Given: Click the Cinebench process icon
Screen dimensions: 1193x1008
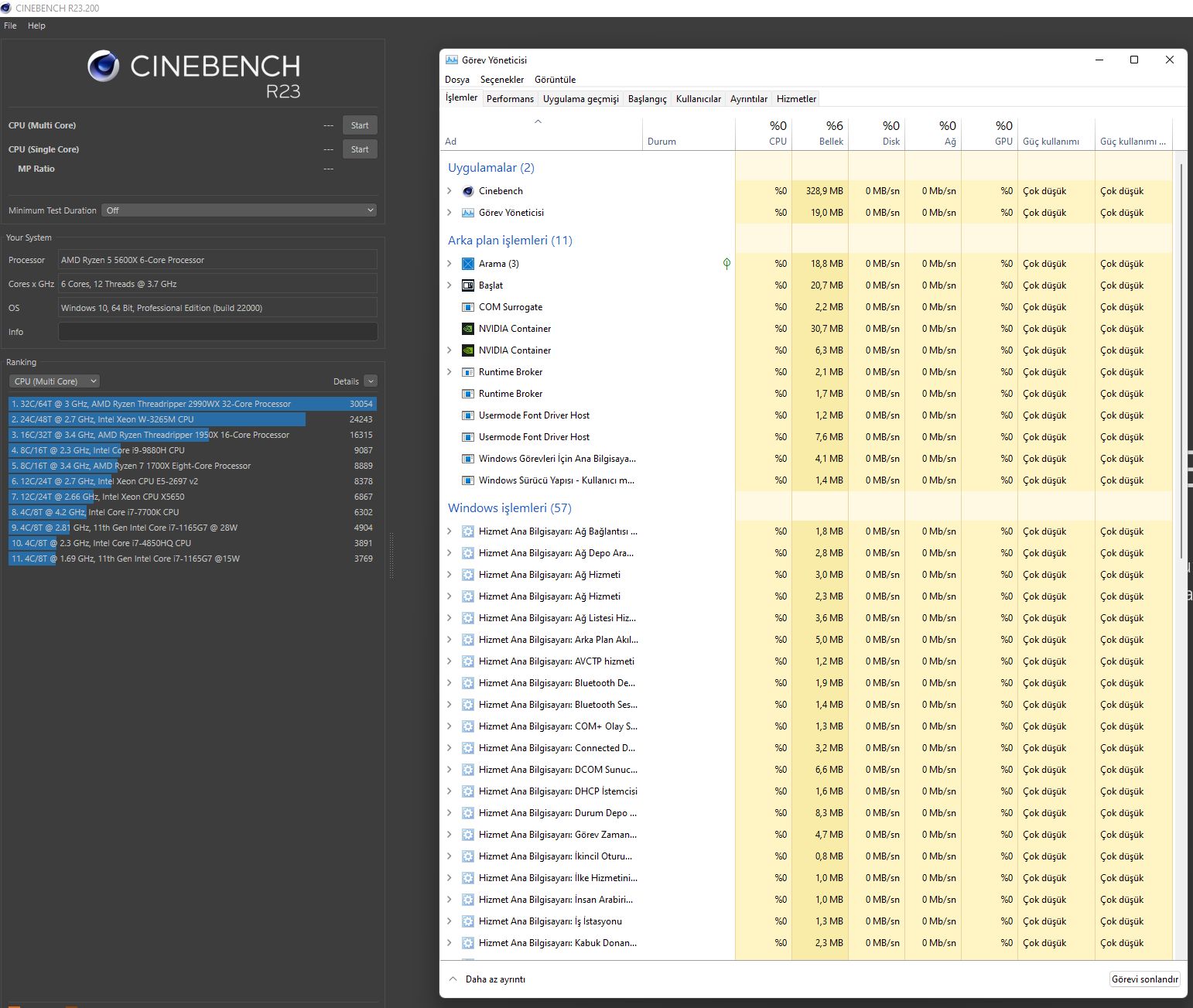Looking at the screenshot, I should pos(467,191).
